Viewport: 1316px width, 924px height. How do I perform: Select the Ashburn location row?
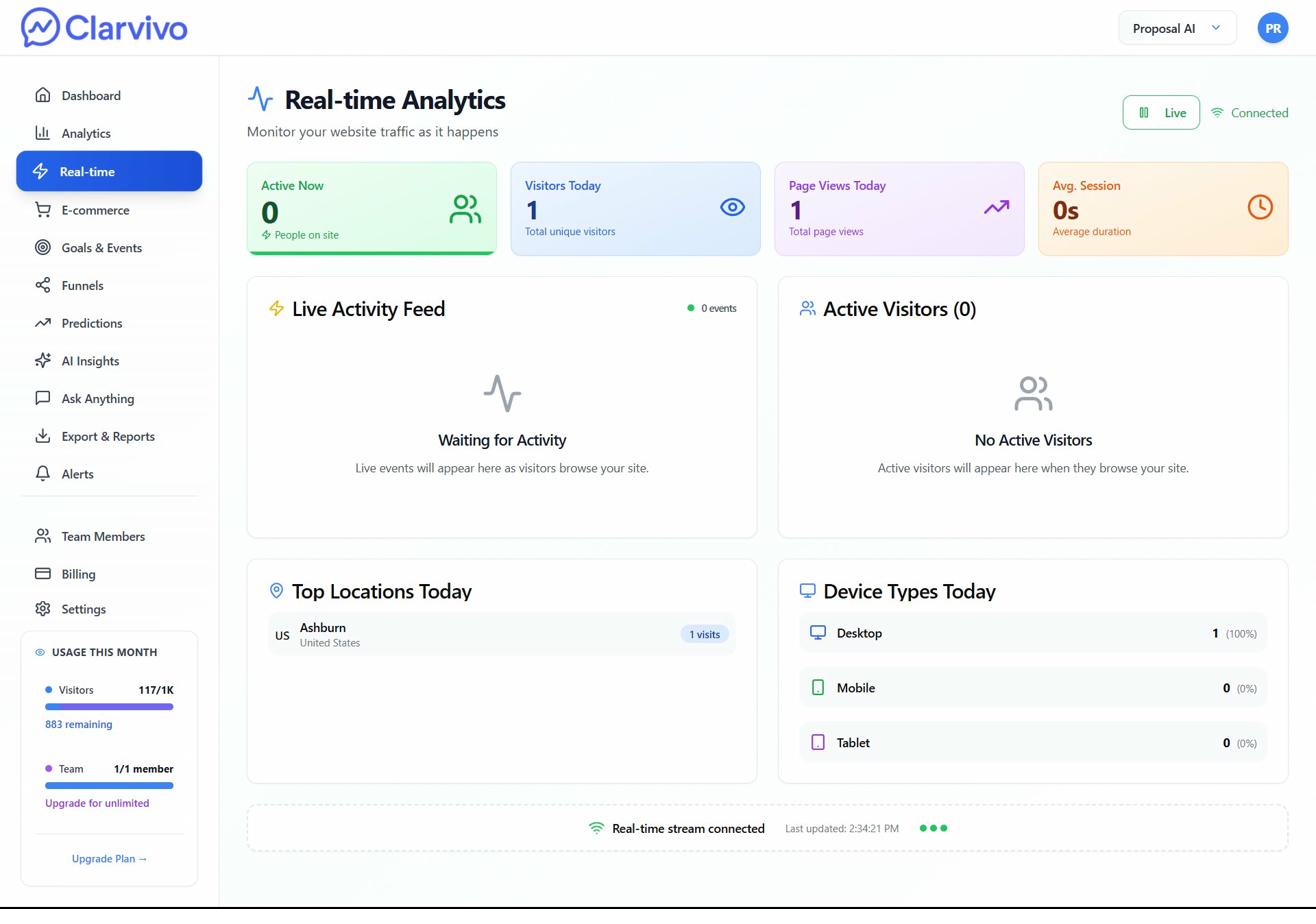[x=502, y=633]
